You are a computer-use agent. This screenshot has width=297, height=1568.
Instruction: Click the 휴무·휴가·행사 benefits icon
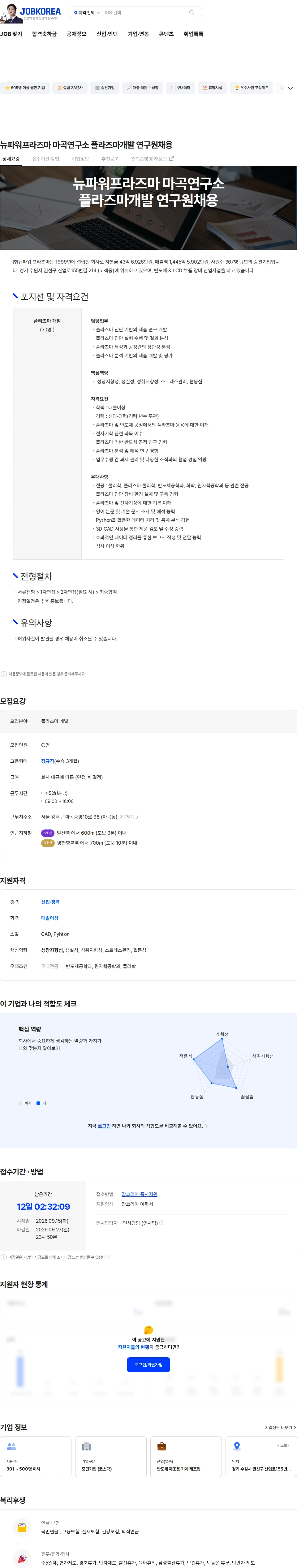click(22, 1559)
